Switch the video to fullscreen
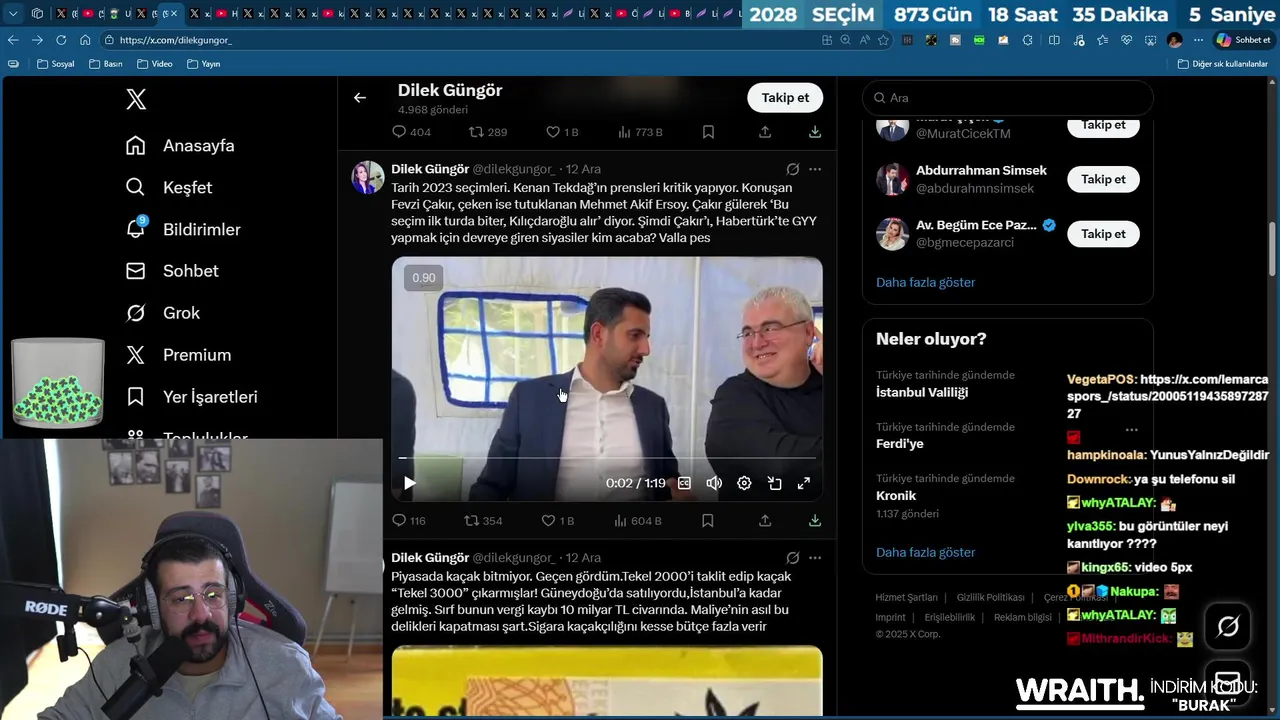The width and height of the screenshot is (1280, 720). point(803,483)
